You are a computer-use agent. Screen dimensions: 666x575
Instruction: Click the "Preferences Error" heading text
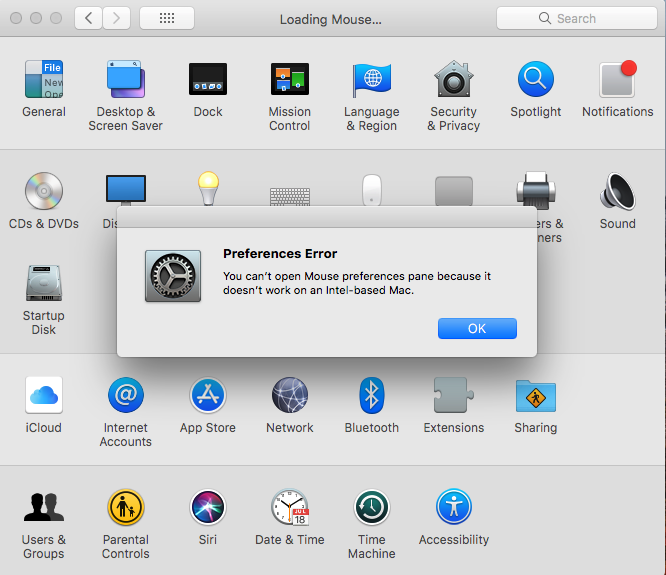click(280, 254)
